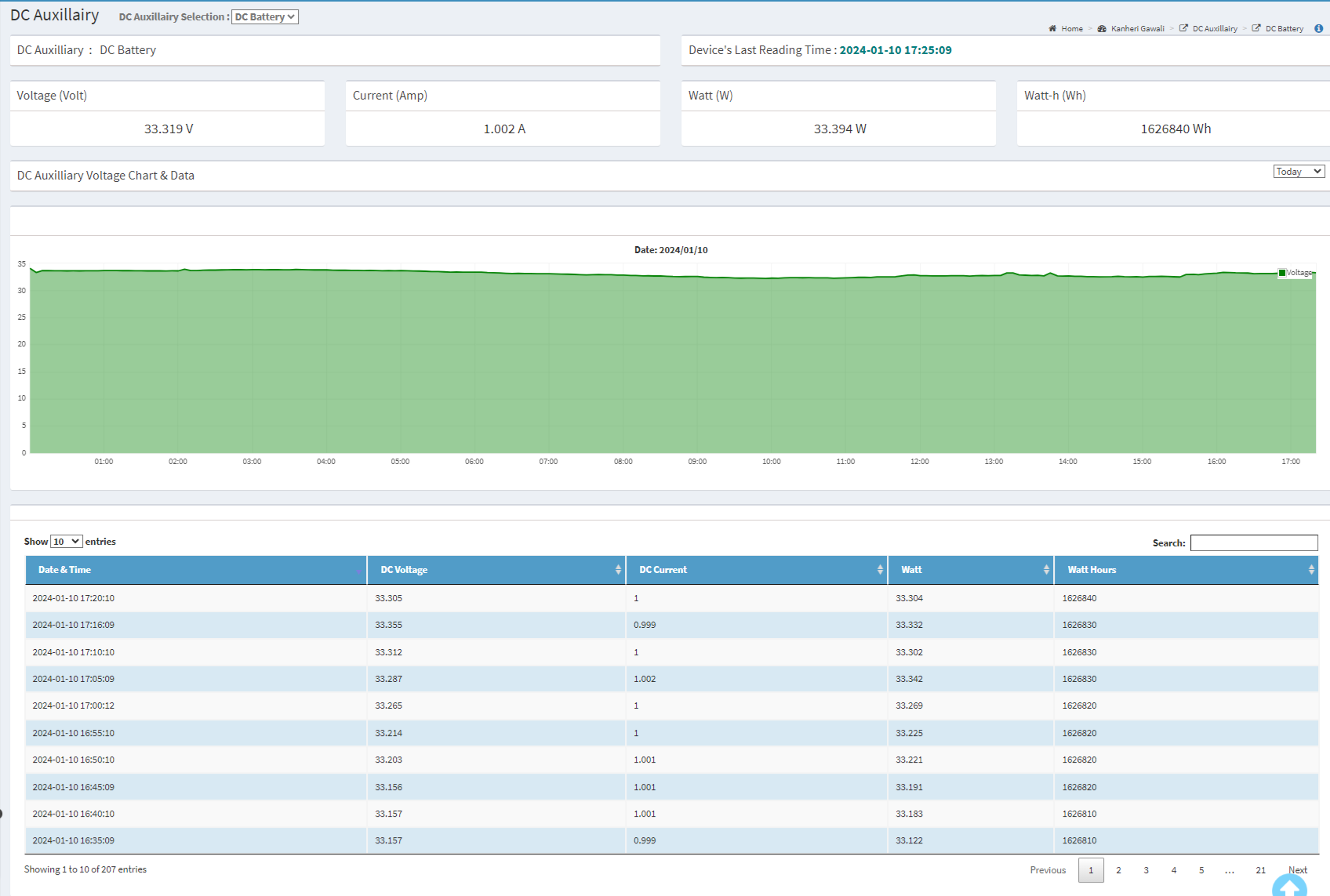Click the DC Battery breadcrumb link icon
Viewport: 1330px width, 896px height.
coord(1256,28)
